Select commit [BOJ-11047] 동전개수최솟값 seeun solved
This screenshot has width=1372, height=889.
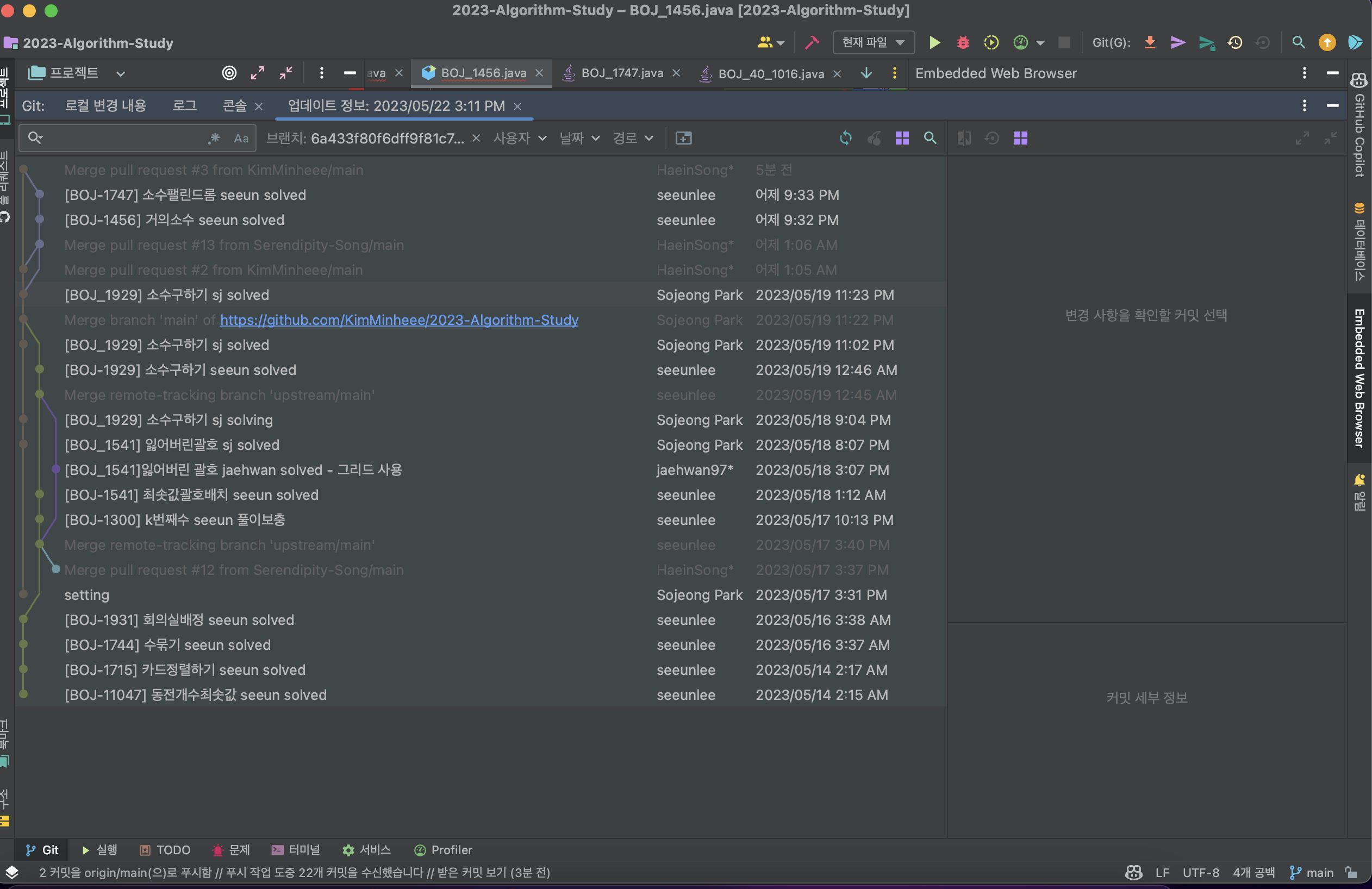pyautogui.click(x=481, y=695)
